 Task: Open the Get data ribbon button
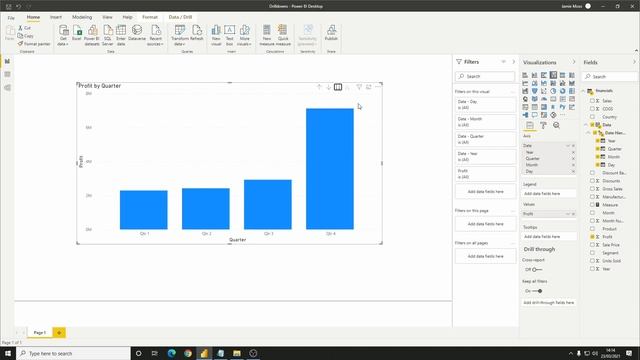(x=63, y=35)
